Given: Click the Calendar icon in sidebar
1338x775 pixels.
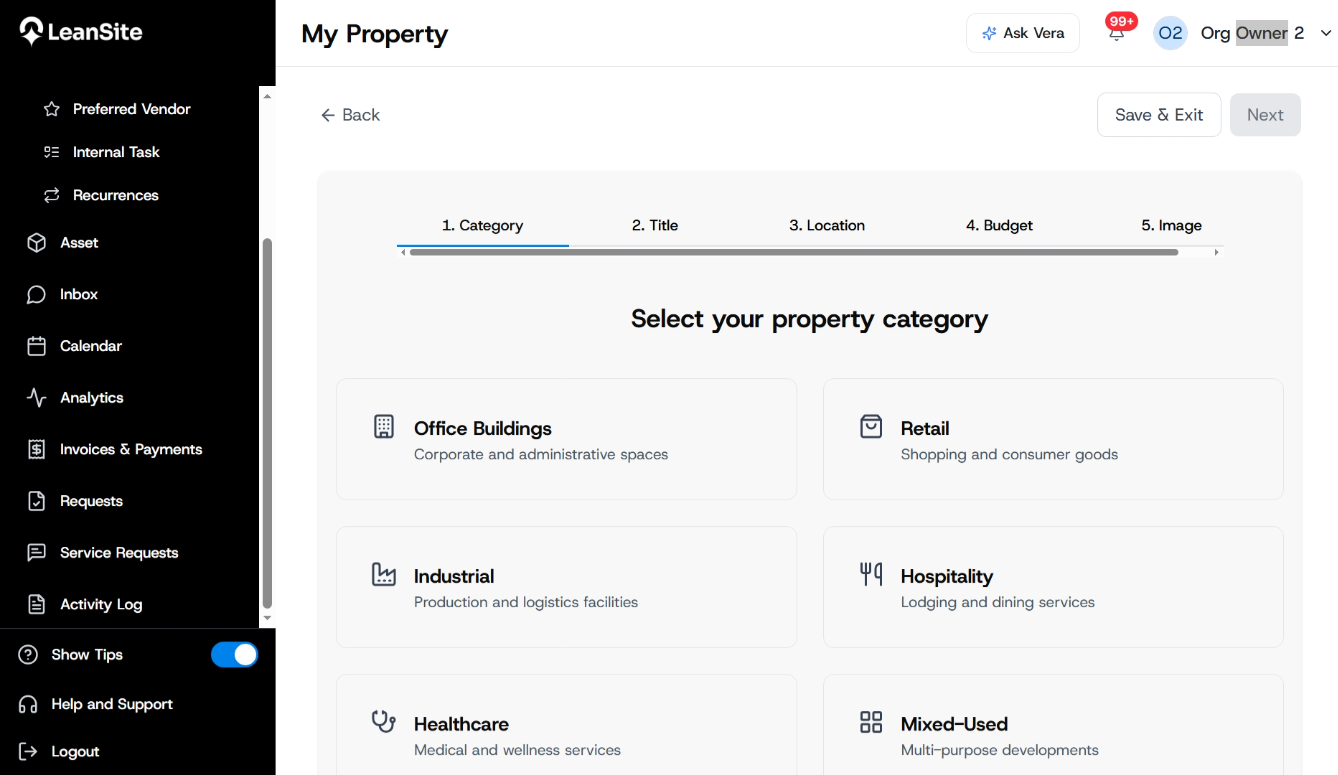Looking at the screenshot, I should (x=37, y=346).
